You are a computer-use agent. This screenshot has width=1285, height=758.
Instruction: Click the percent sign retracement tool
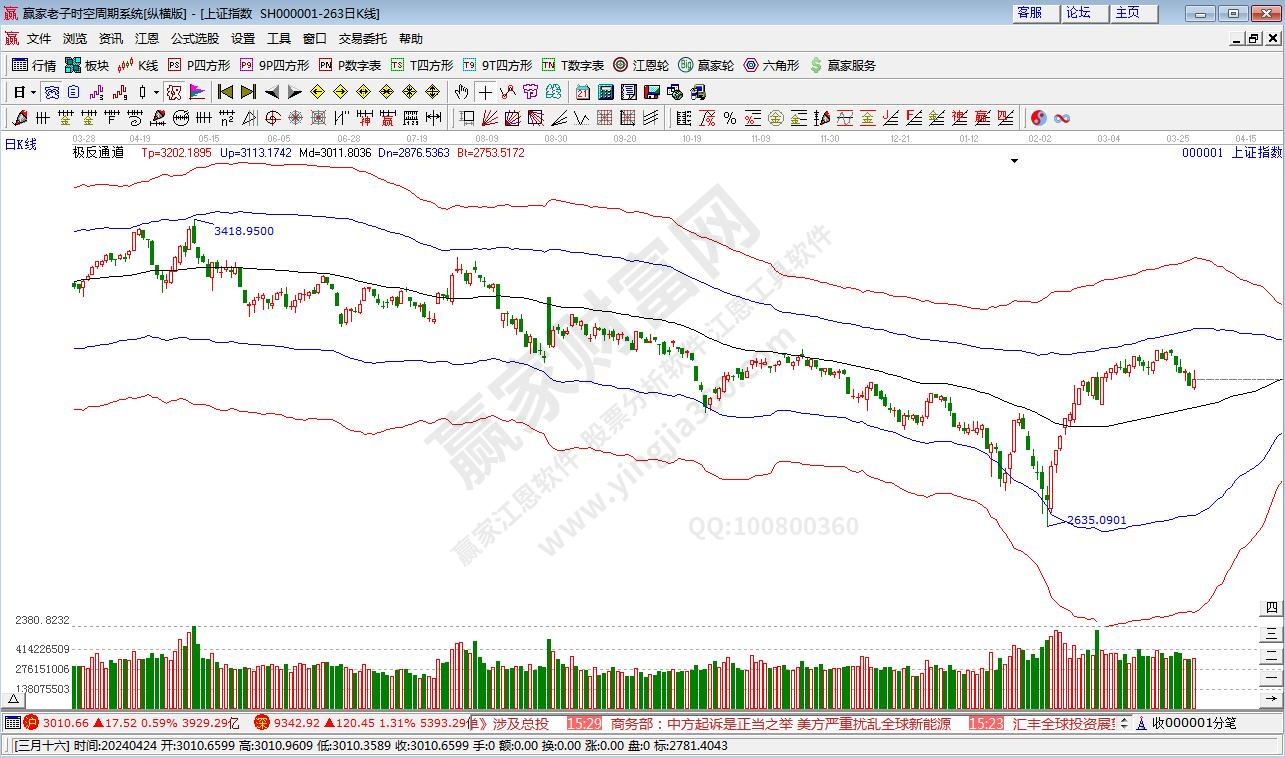[x=730, y=118]
